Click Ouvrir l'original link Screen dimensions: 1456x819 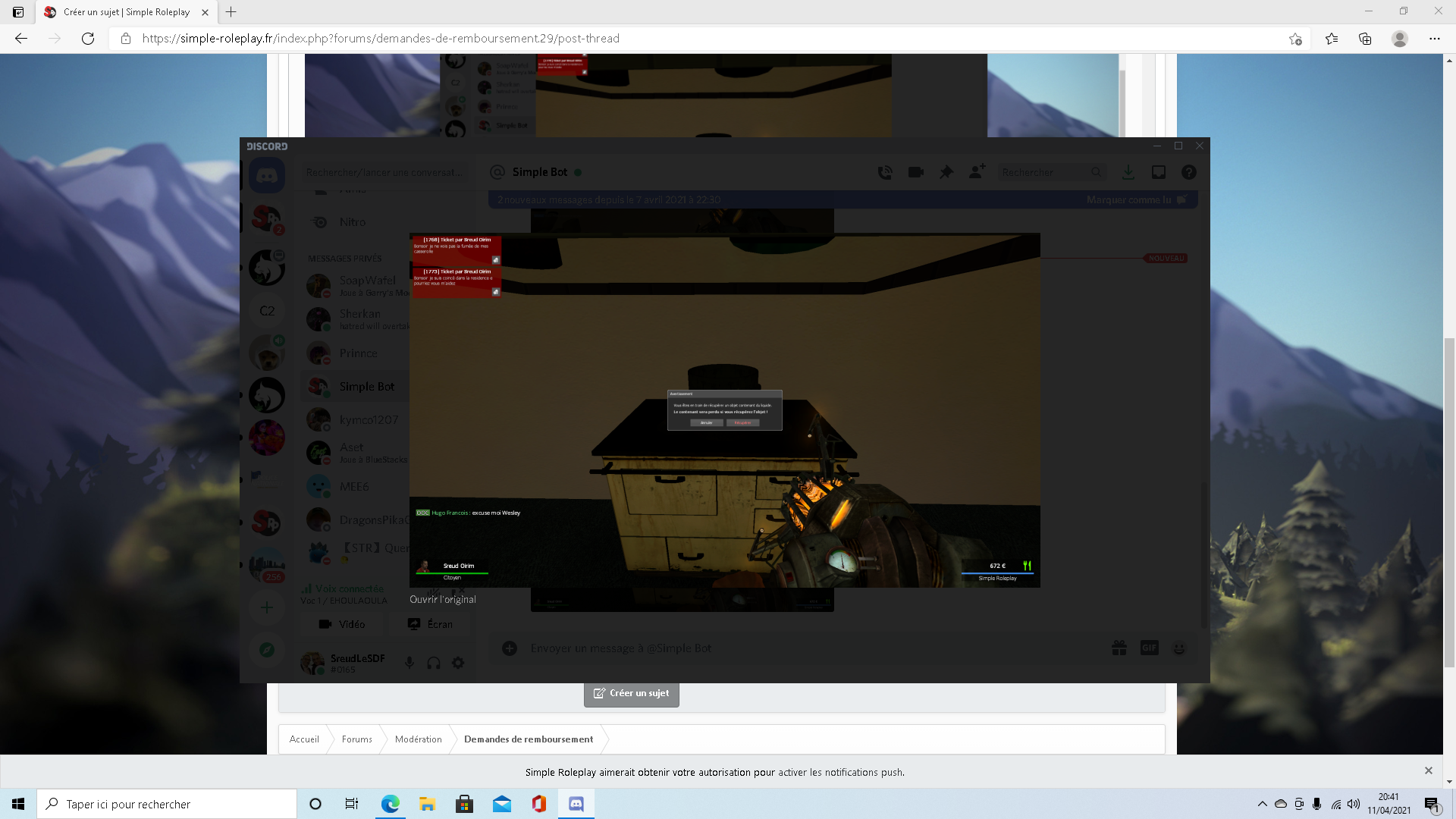click(443, 599)
